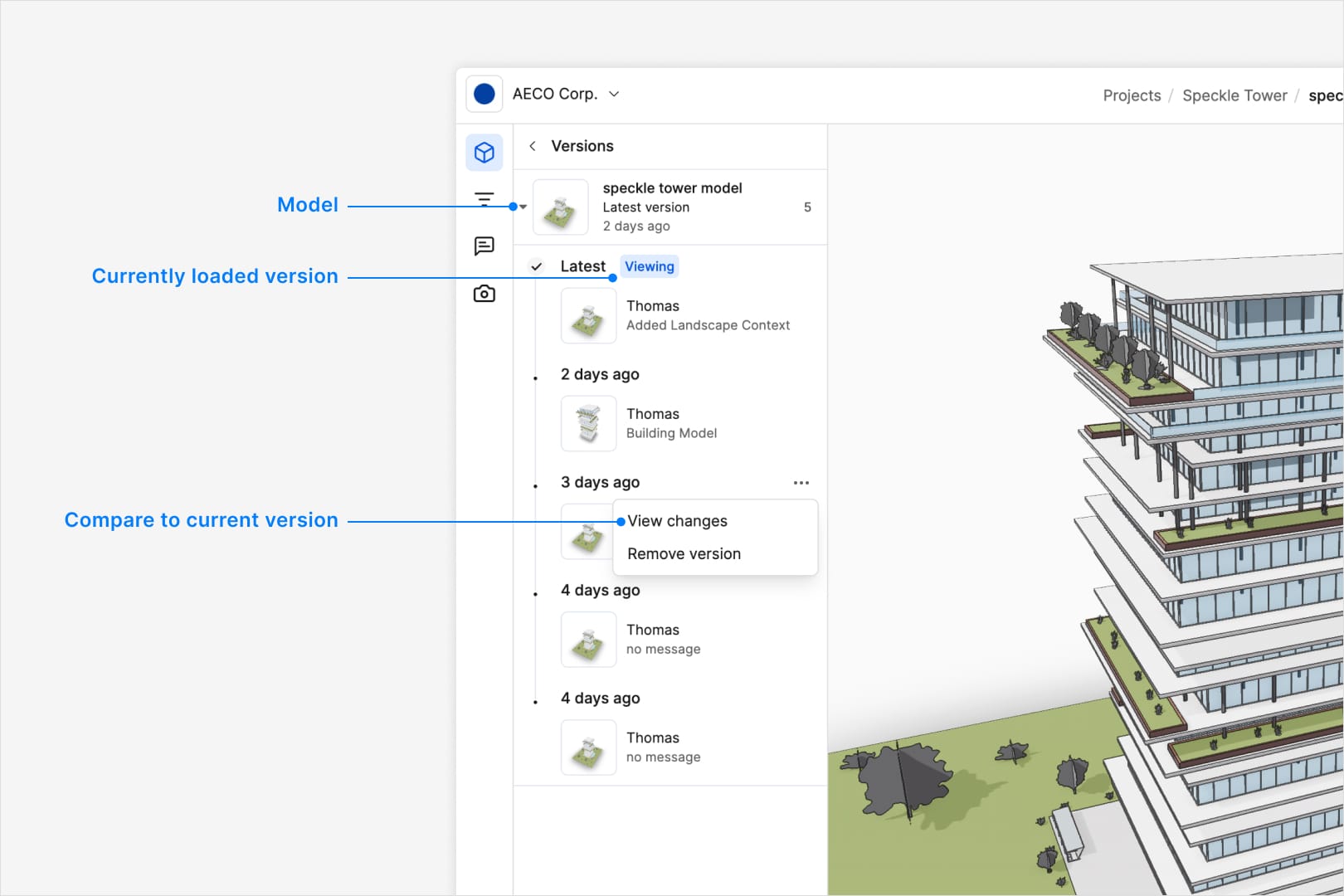Screen dimensions: 1344x896
Task: Select the last 4 days ago version thumbnail
Action: click(x=589, y=747)
